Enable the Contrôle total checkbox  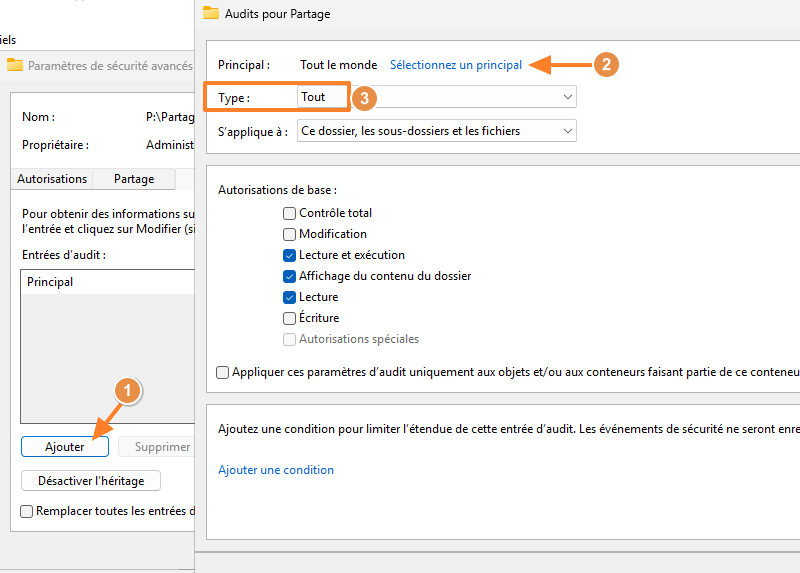(290, 213)
